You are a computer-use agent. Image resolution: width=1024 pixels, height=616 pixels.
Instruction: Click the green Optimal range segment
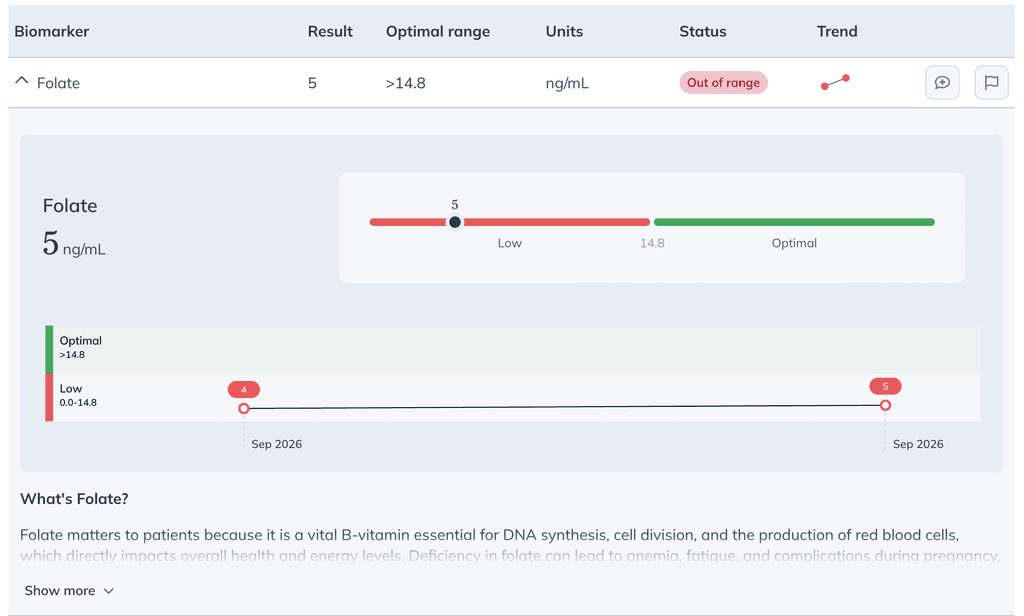pos(794,222)
